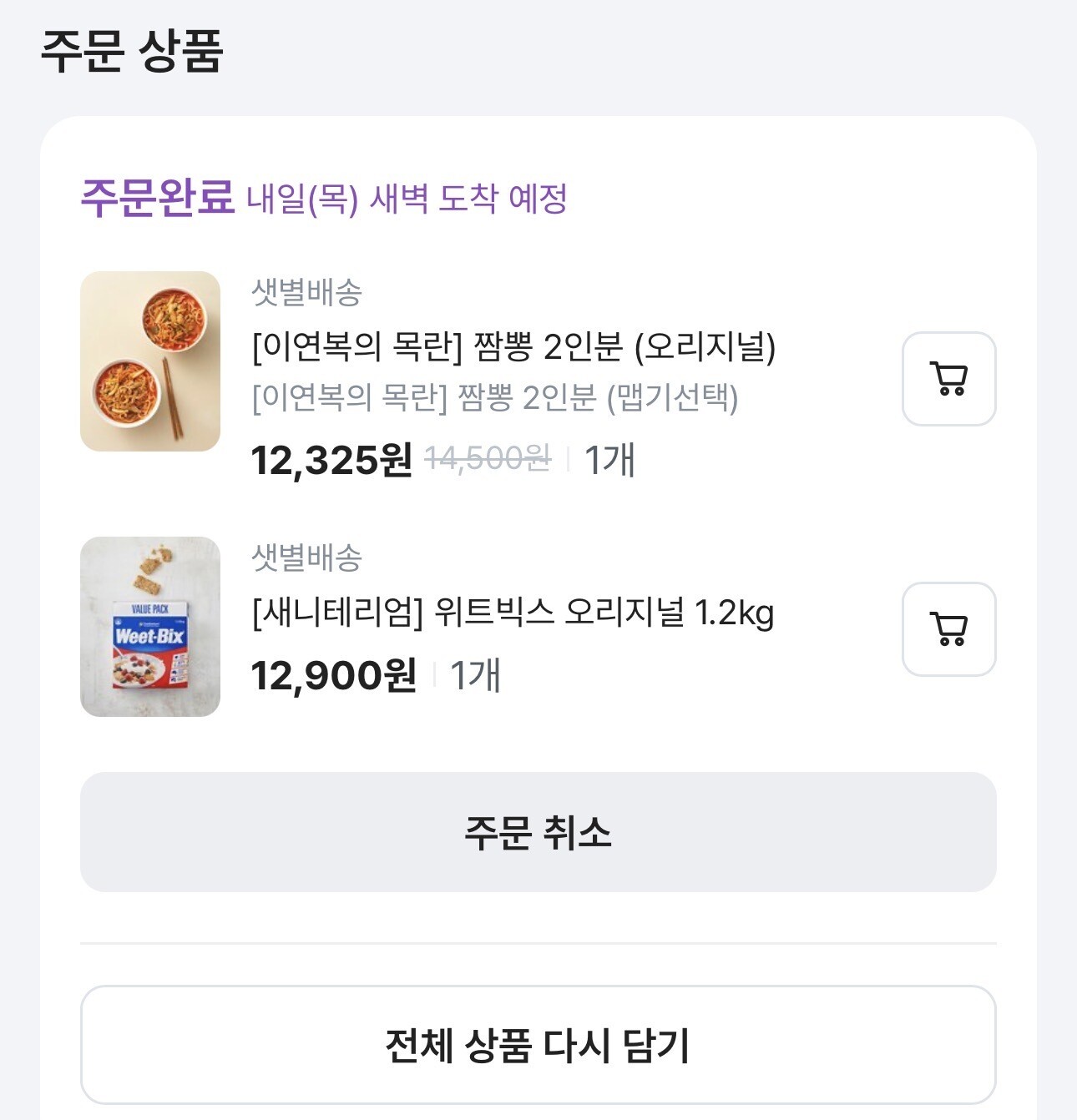
Task: Click the 주문 상품 section heading
Action: (132, 50)
